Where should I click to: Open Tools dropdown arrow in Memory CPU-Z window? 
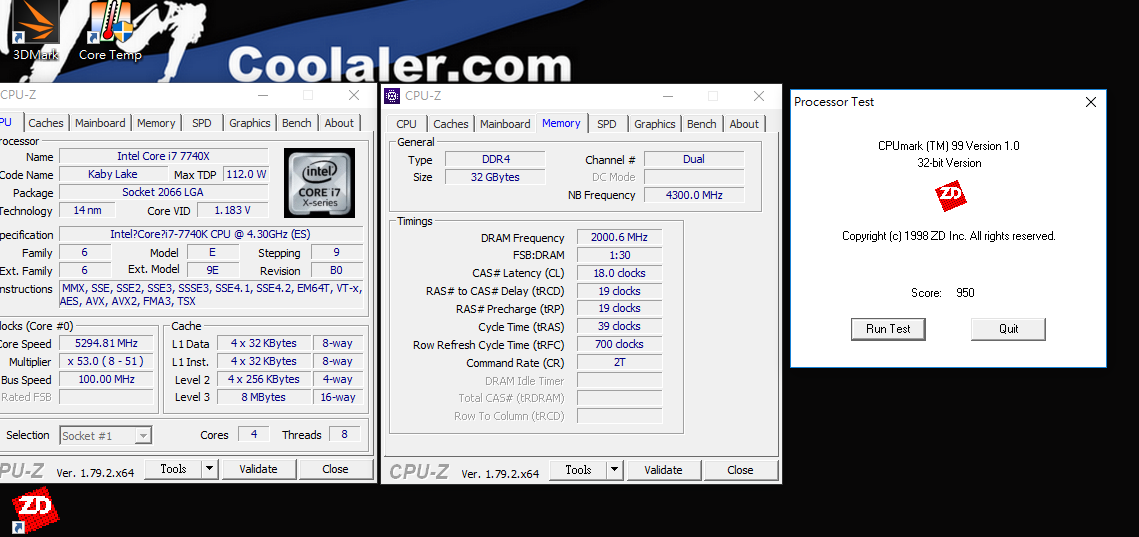click(615, 469)
